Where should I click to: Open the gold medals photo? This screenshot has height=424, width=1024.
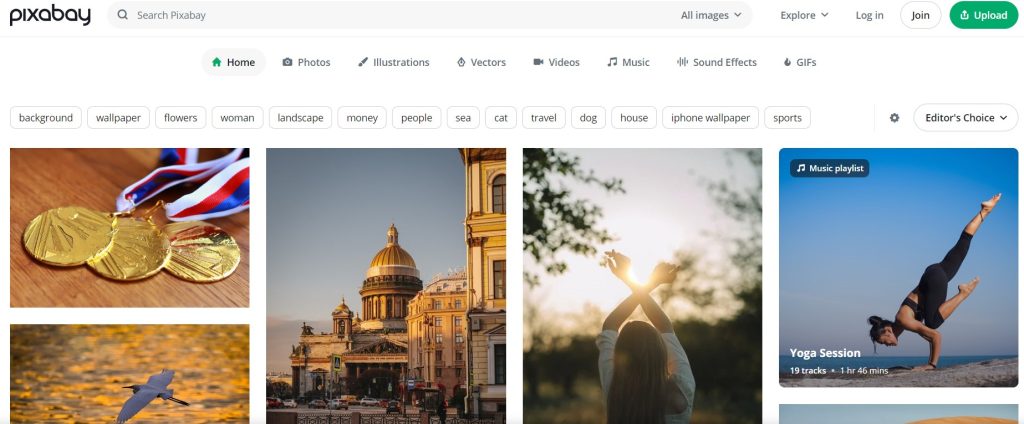[x=129, y=227]
